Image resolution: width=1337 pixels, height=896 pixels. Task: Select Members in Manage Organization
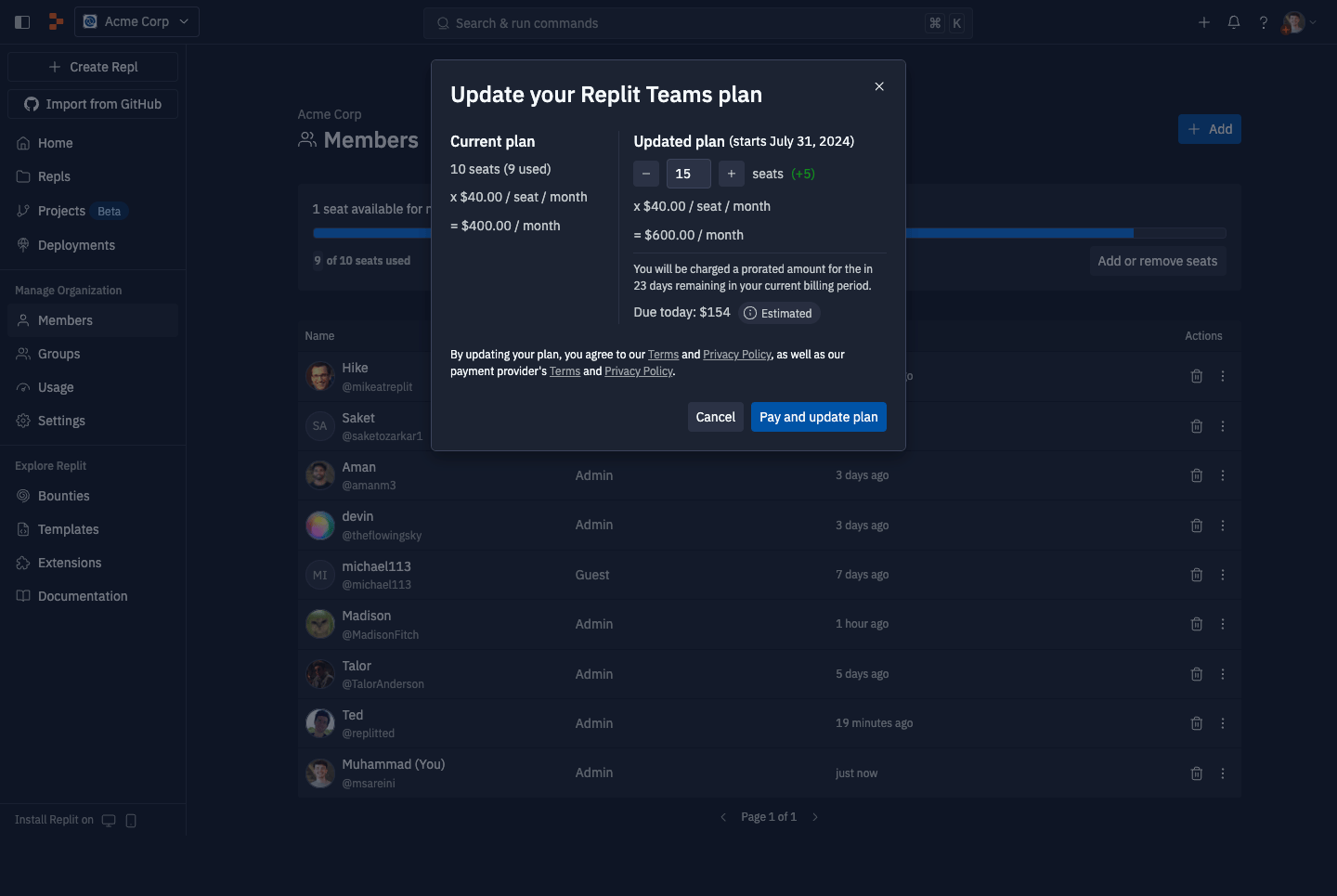[x=93, y=320]
